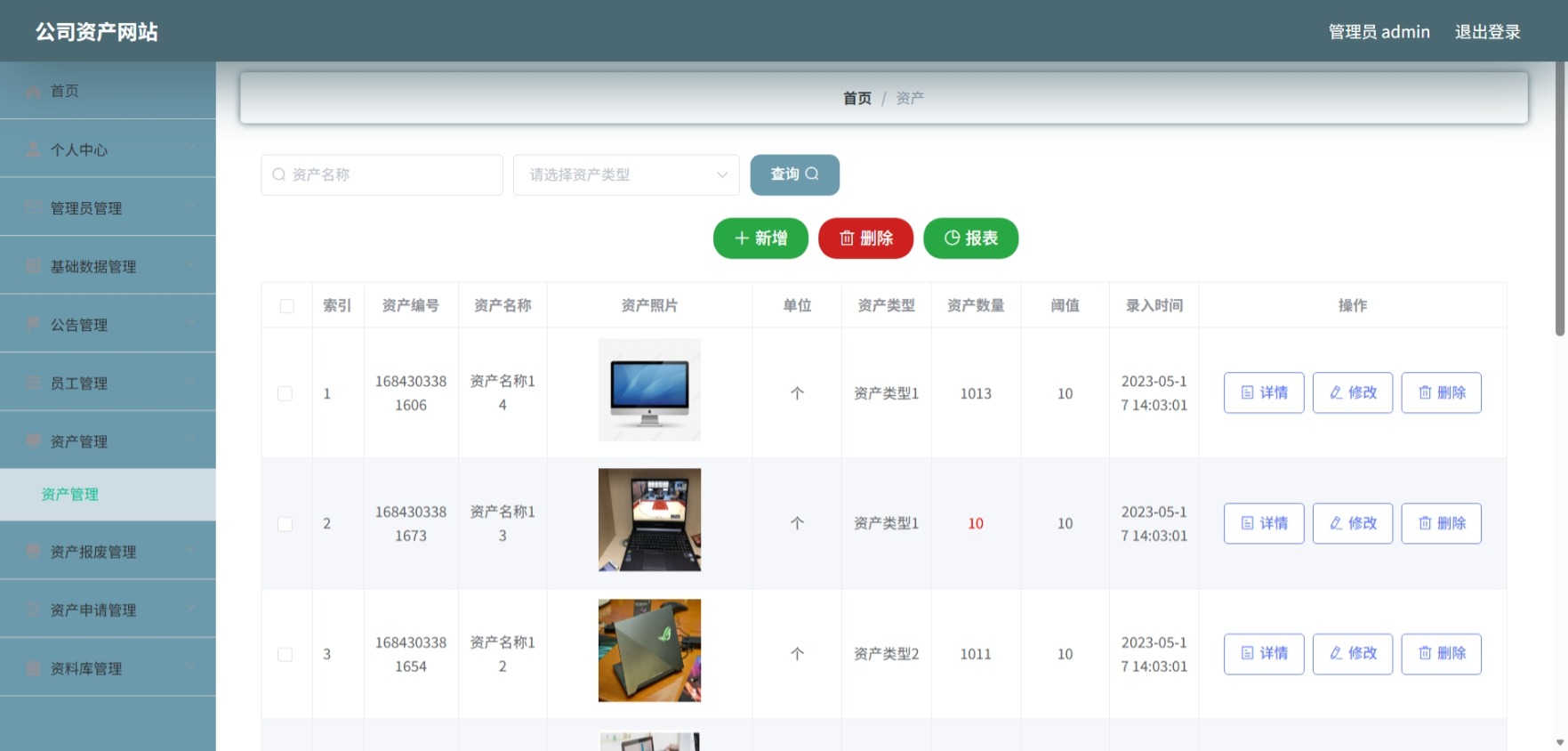
Task: Click the unit arrow icon in row 2
Action: [797, 523]
